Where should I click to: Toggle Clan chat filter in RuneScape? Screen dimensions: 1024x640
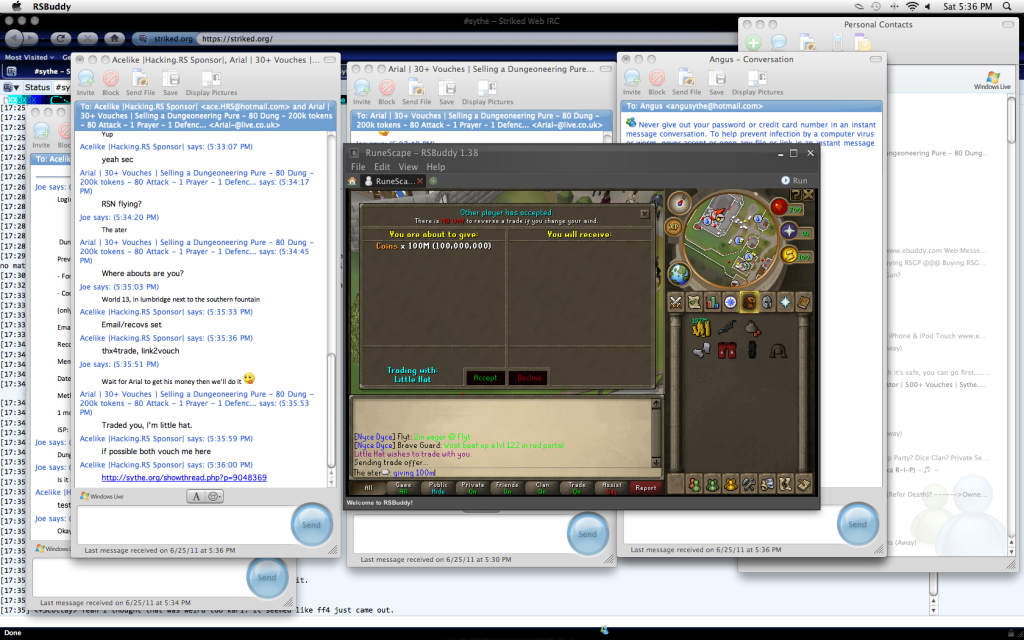tap(542, 488)
